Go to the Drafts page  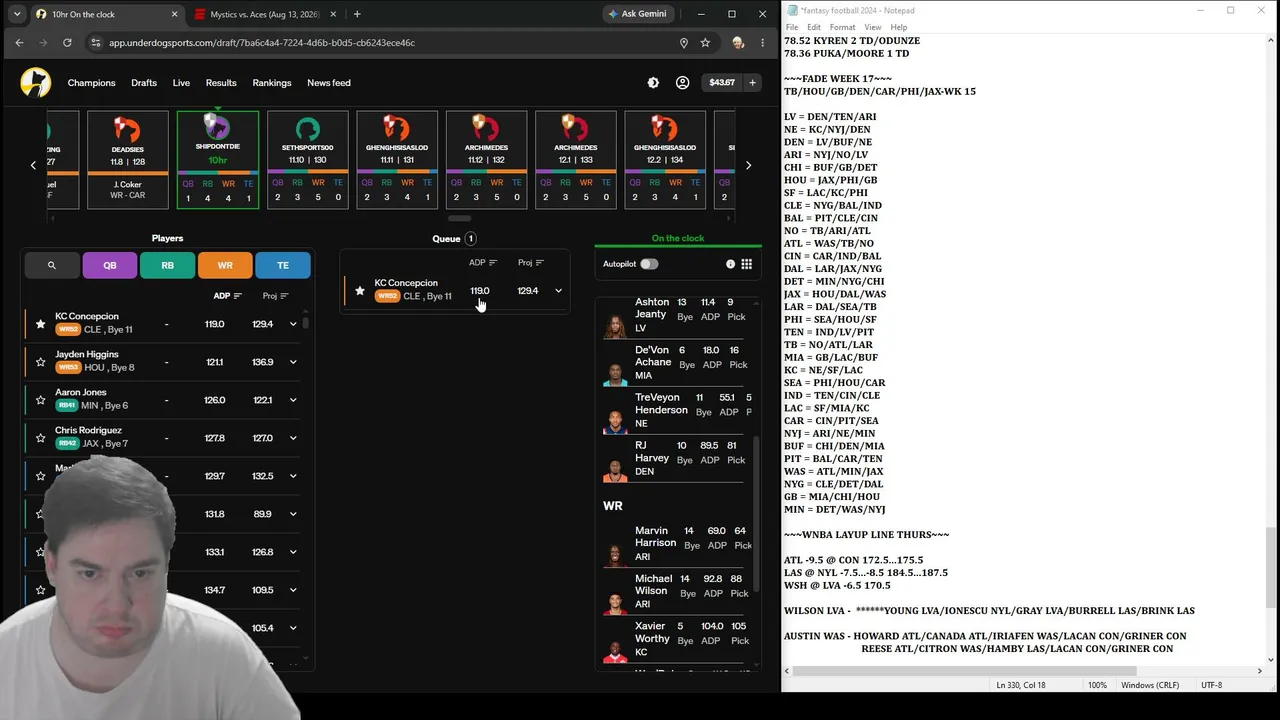coord(144,83)
